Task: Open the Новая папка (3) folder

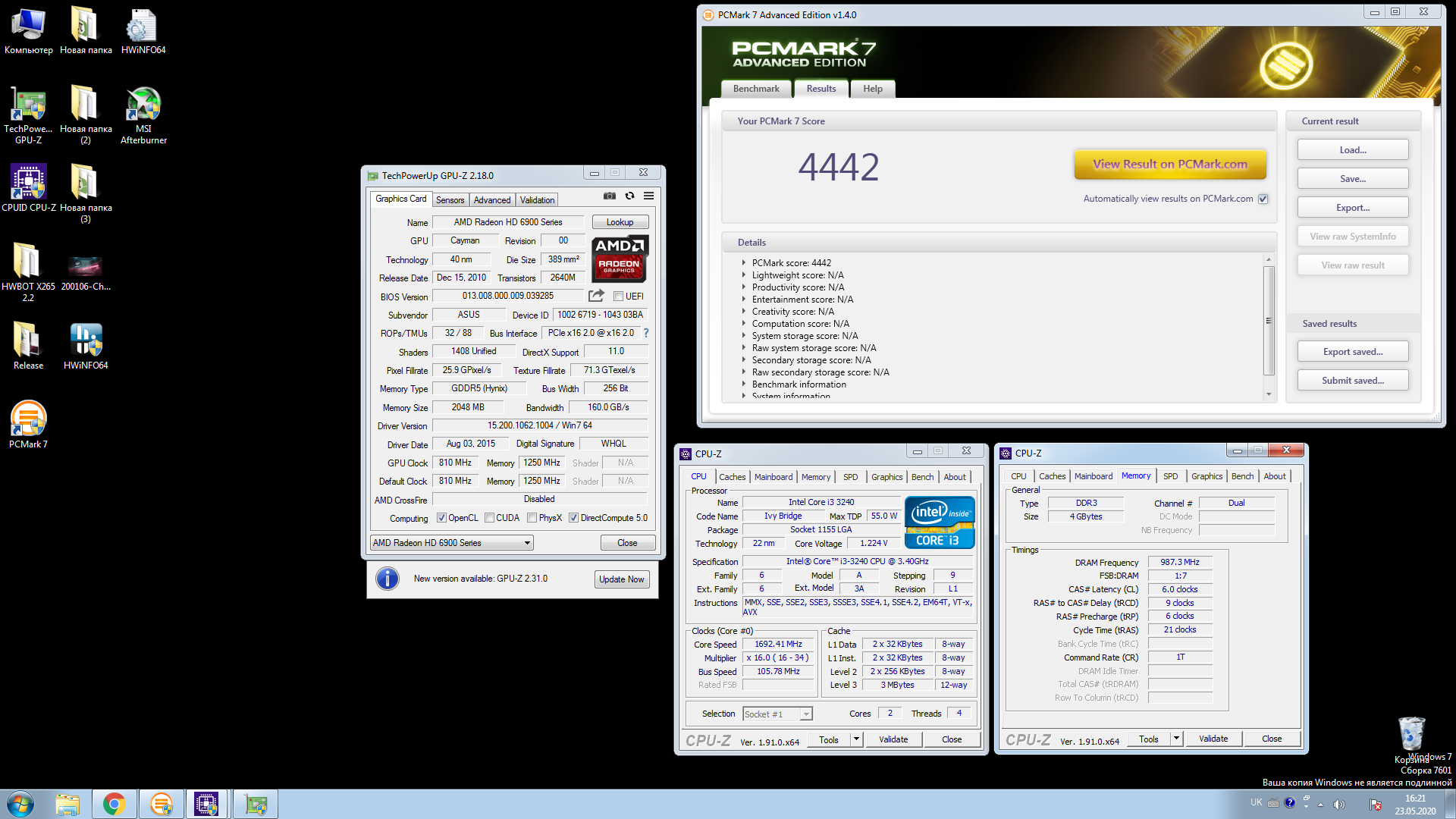Action: pos(86,194)
